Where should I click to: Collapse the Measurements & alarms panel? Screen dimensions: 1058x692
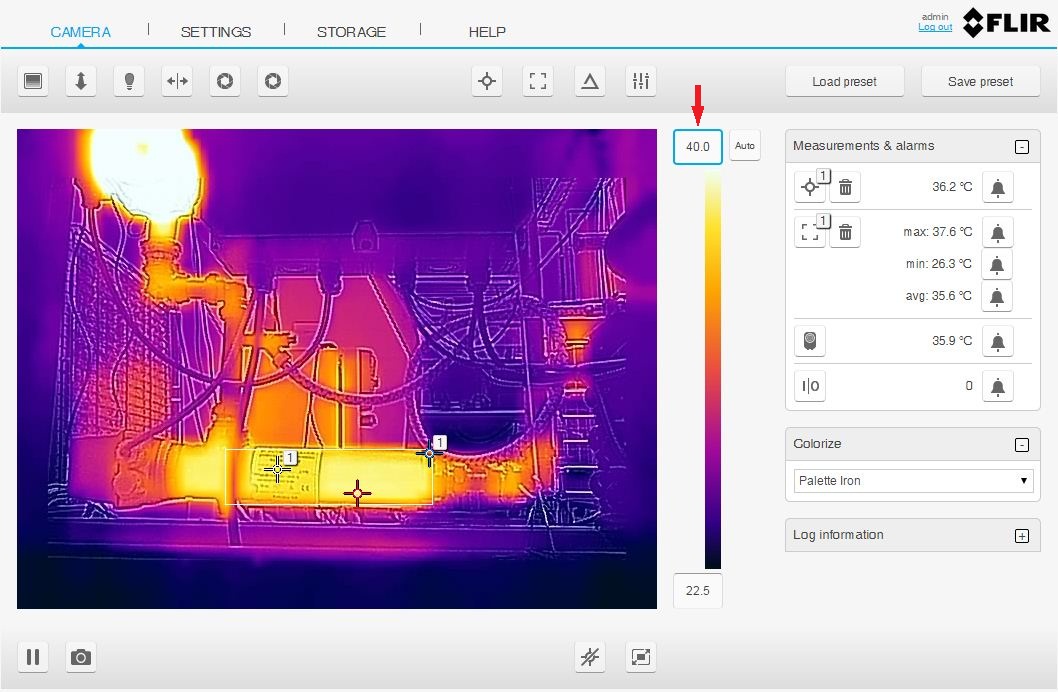[x=1021, y=147]
